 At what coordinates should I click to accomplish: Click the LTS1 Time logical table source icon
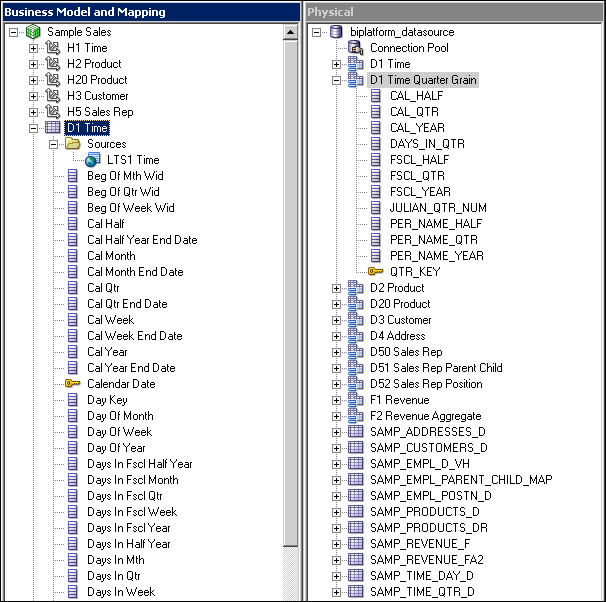(x=93, y=160)
